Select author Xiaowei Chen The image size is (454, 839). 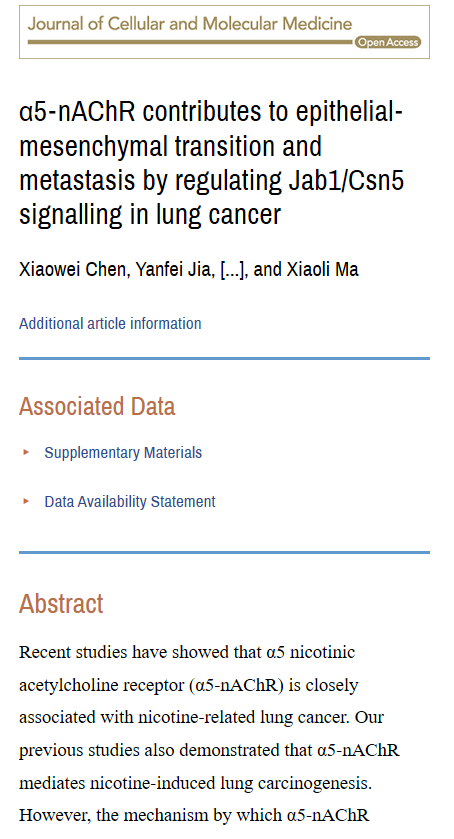73,269
